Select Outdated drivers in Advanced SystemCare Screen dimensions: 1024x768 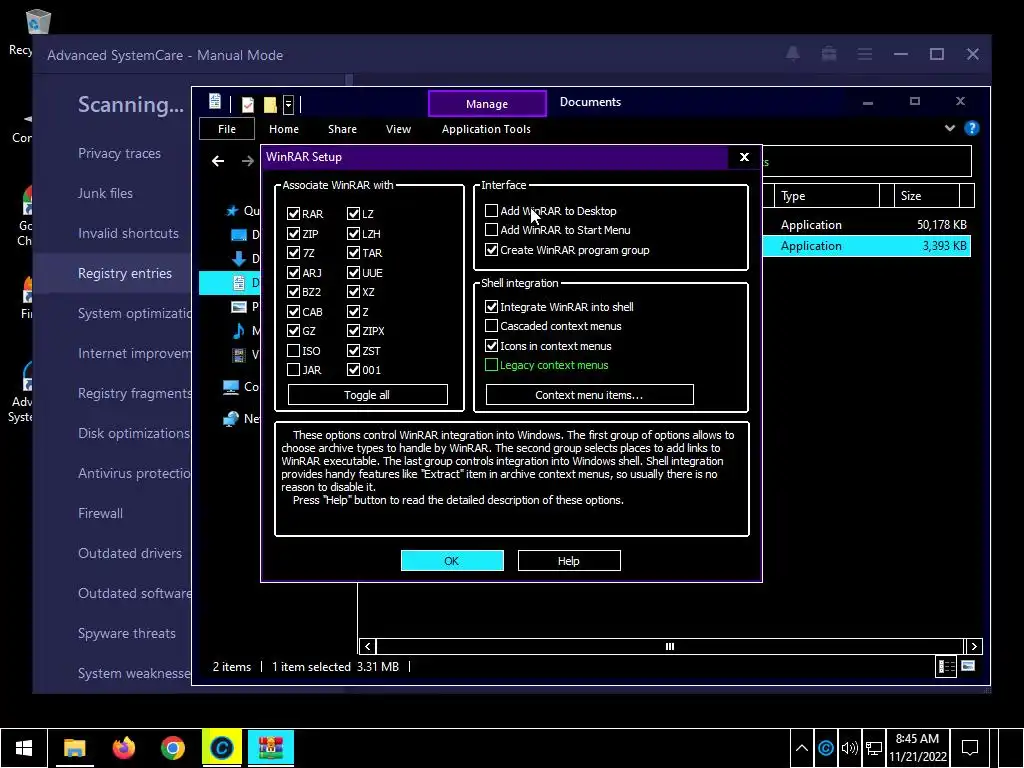click(130, 553)
